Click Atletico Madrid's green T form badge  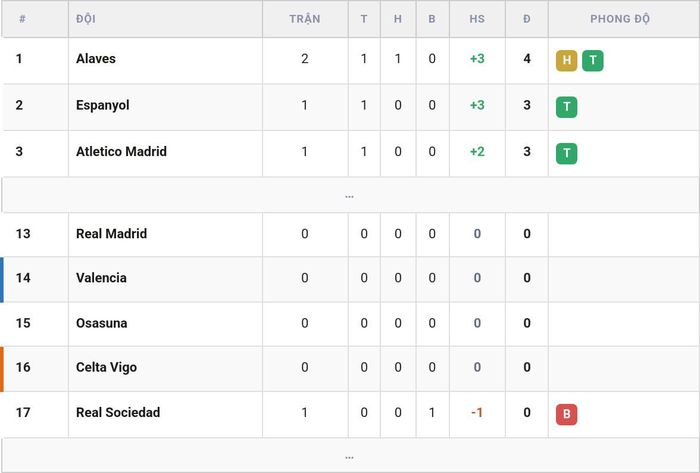(566, 154)
